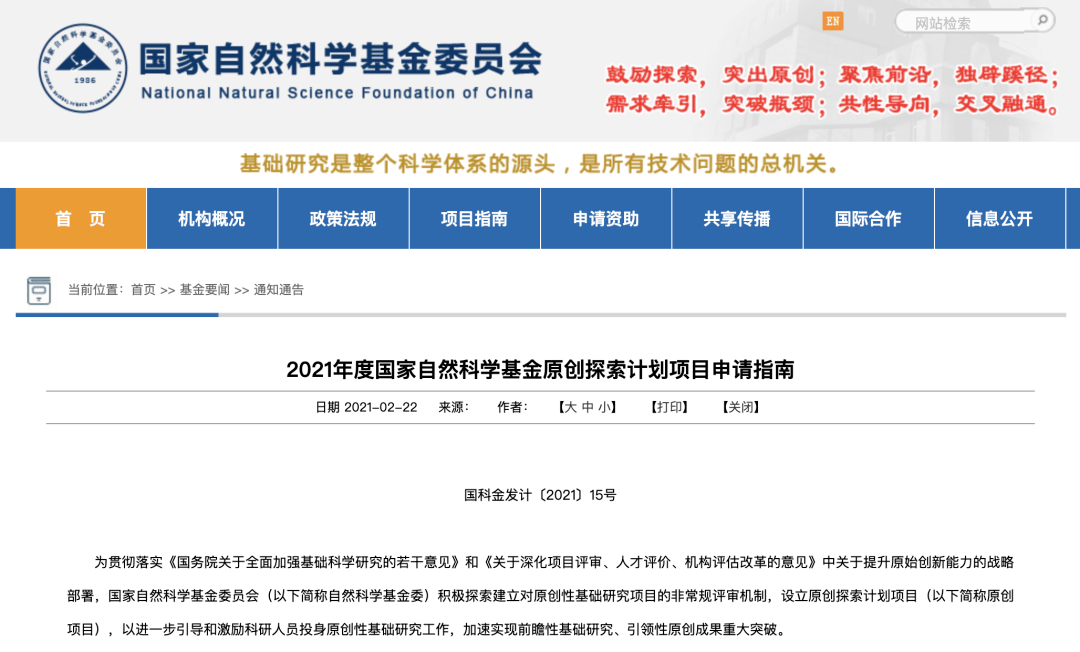Click the 作者 label in the article info line
This screenshot has height=652, width=1080.
click(x=512, y=407)
